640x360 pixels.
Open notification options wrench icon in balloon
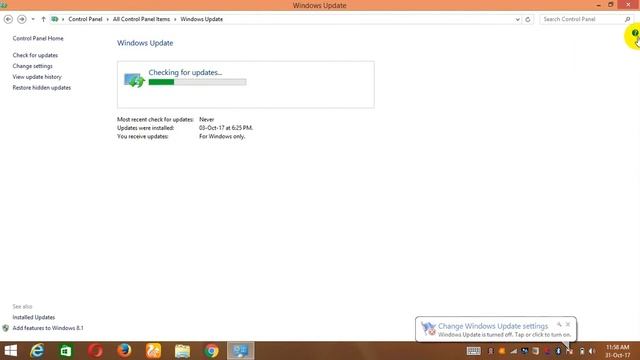coord(559,324)
